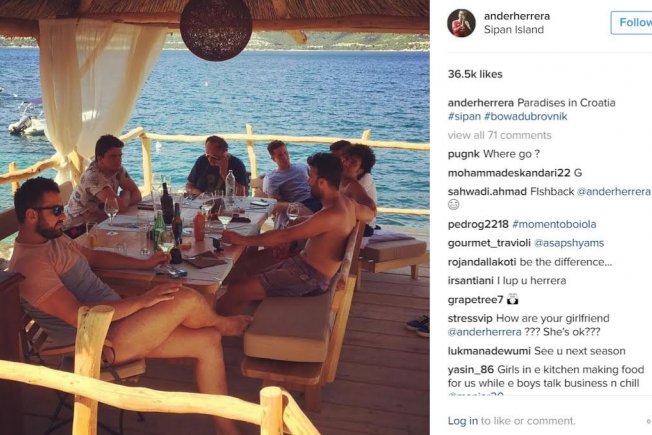Open the #sipan hashtag

[x=464, y=116]
